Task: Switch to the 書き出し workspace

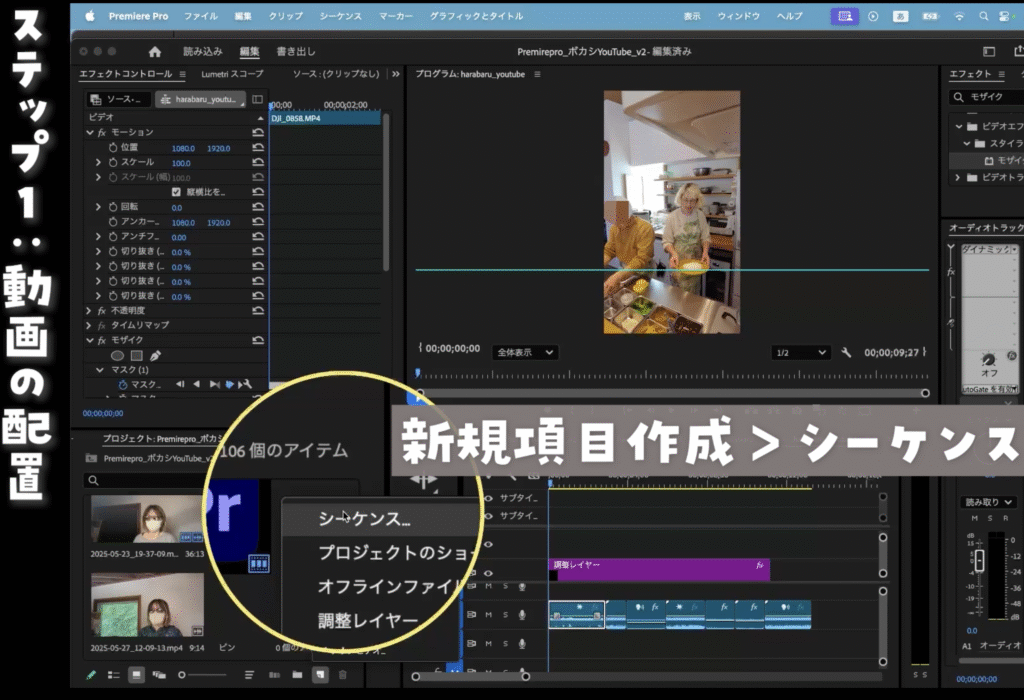Action: (x=296, y=52)
